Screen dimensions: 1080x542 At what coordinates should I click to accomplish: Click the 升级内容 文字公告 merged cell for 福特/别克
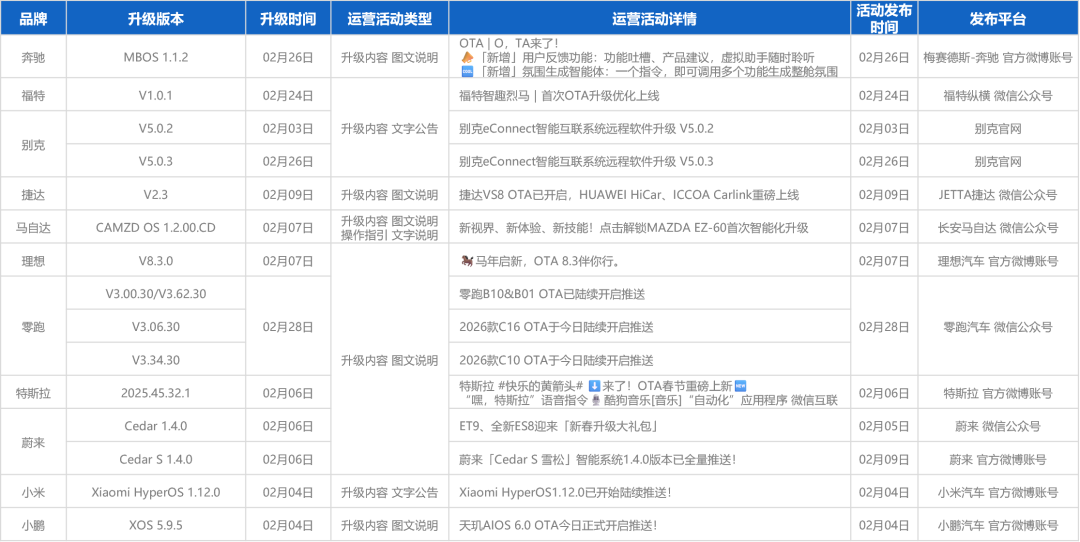tap(389, 128)
